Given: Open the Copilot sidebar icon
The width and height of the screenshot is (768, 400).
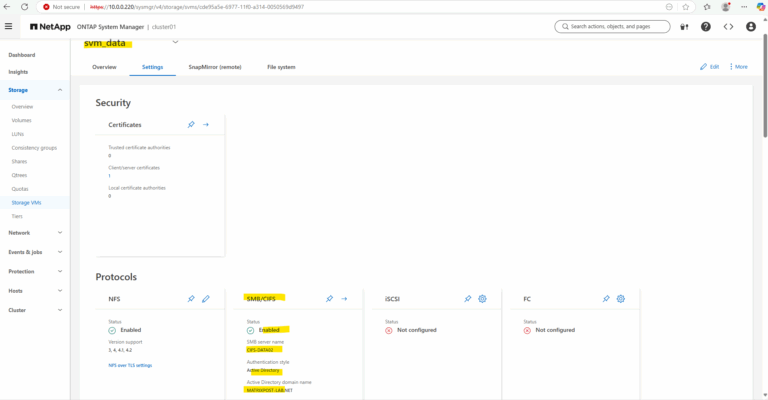Looking at the screenshot, I should click(761, 7).
